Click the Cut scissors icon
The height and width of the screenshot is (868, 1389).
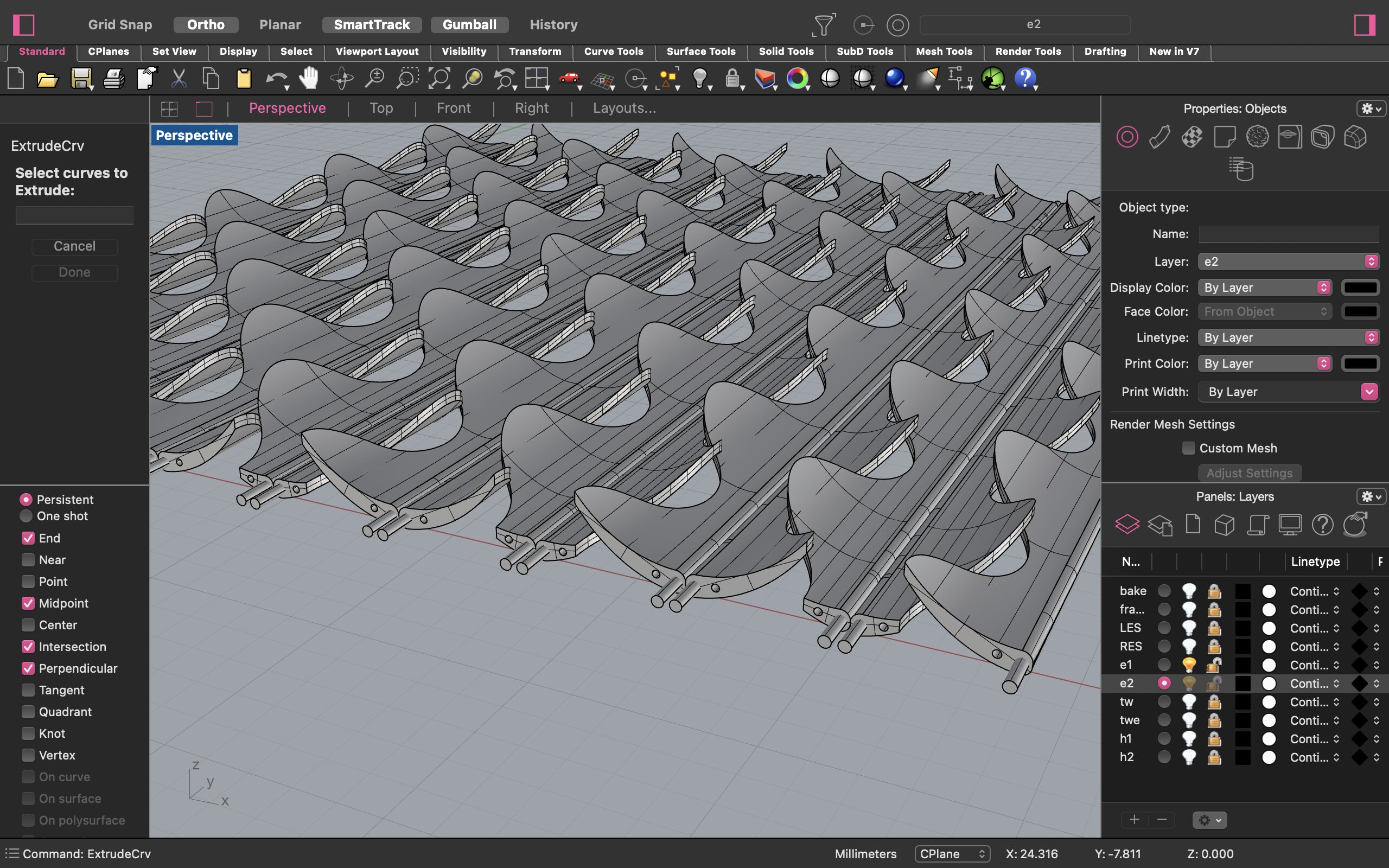pos(179,78)
